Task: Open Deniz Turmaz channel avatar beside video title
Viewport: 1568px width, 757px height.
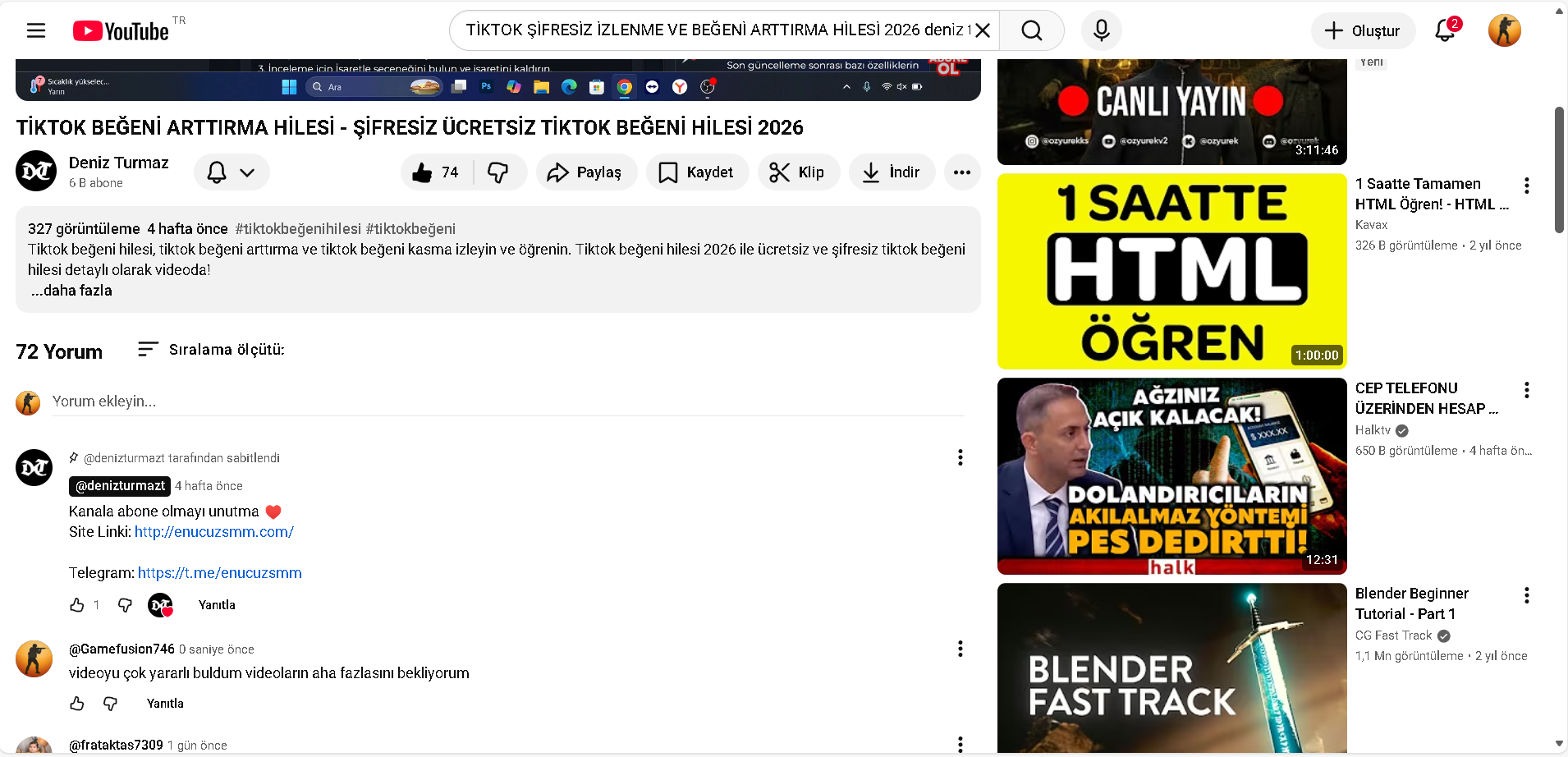Action: 36,171
